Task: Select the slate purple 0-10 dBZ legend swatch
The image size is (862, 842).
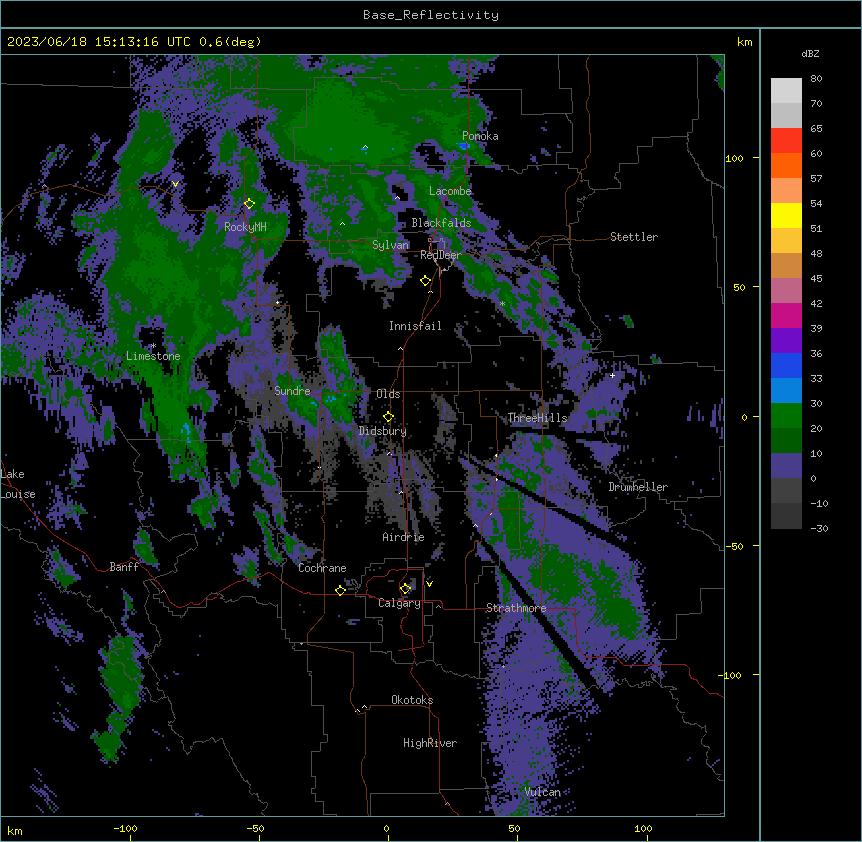Action: (x=786, y=466)
